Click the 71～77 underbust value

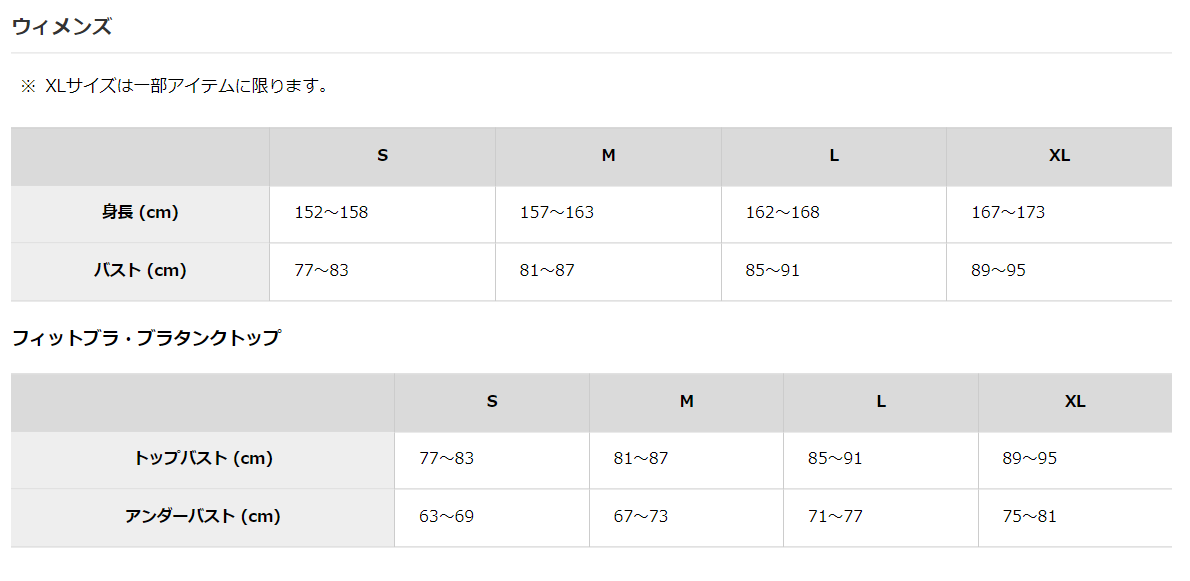[x=835, y=517]
